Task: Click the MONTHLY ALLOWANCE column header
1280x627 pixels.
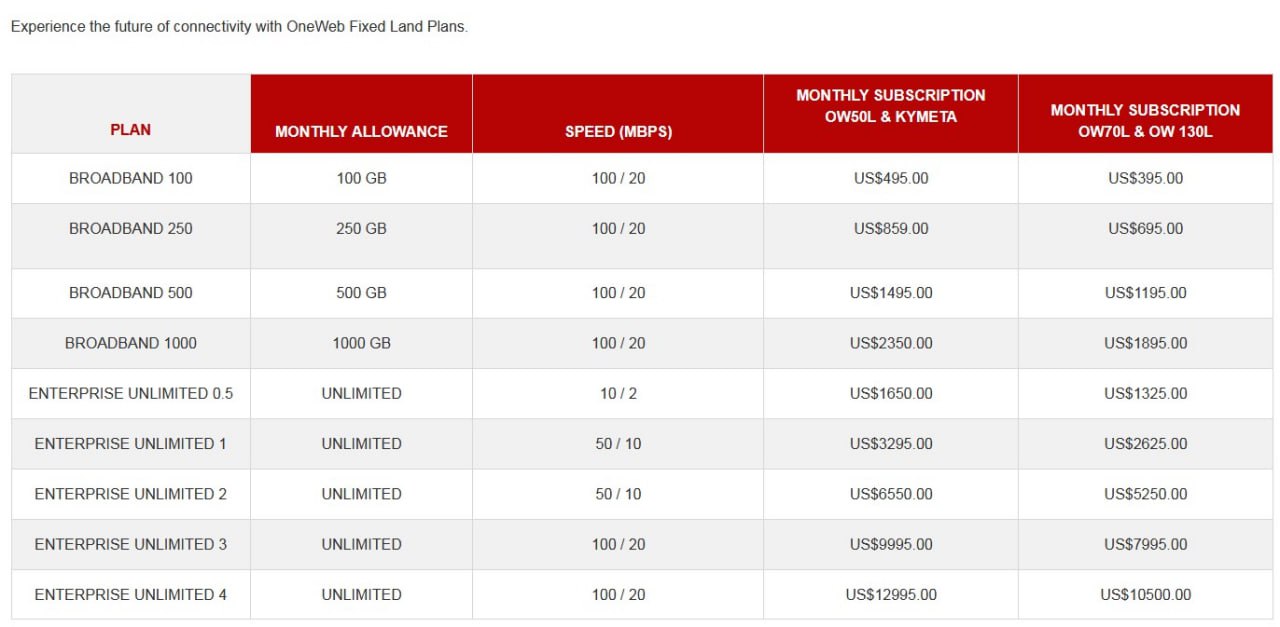Action: [x=361, y=132]
